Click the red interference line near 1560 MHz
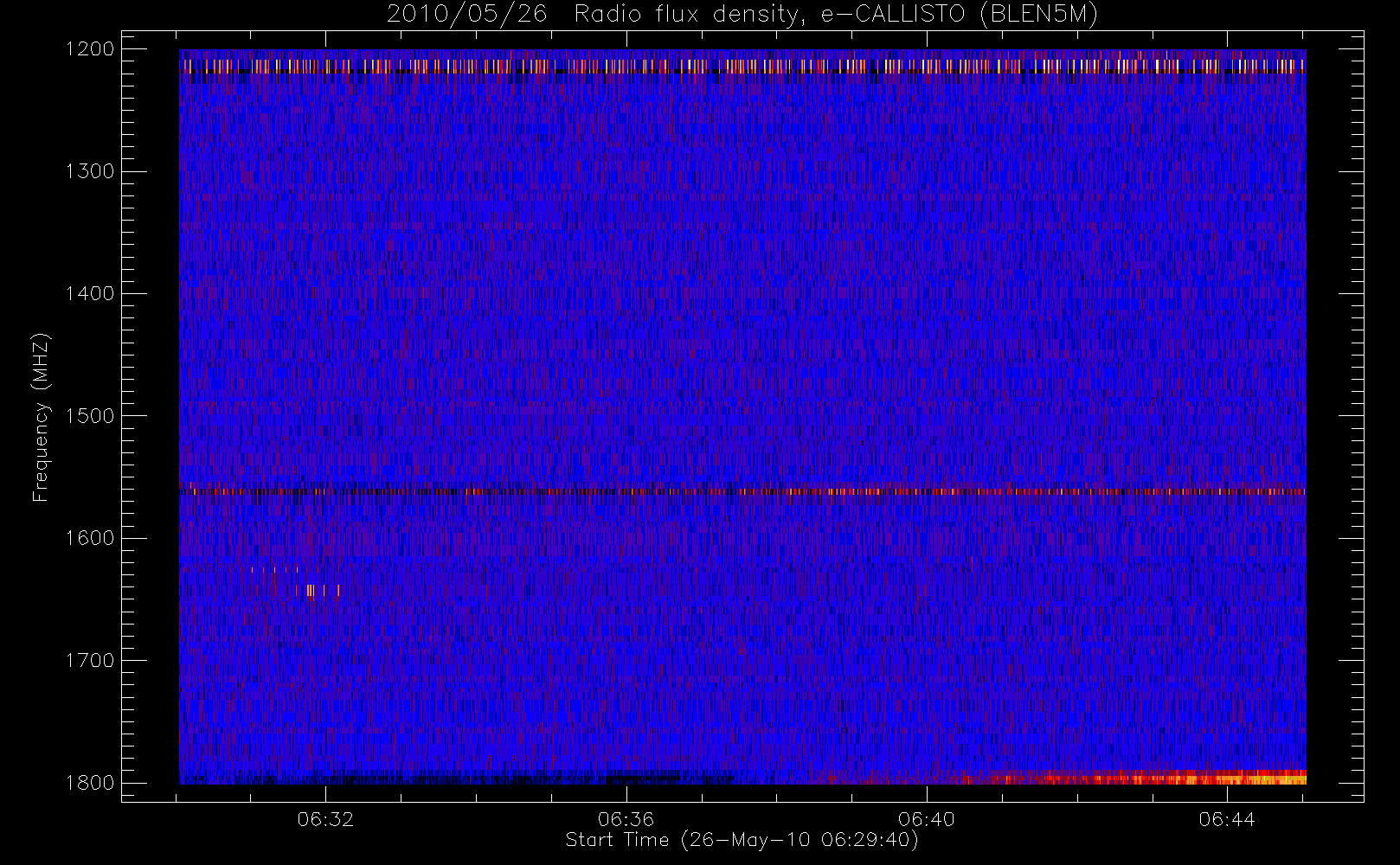Viewport: 1400px width, 865px height. pos(742,491)
